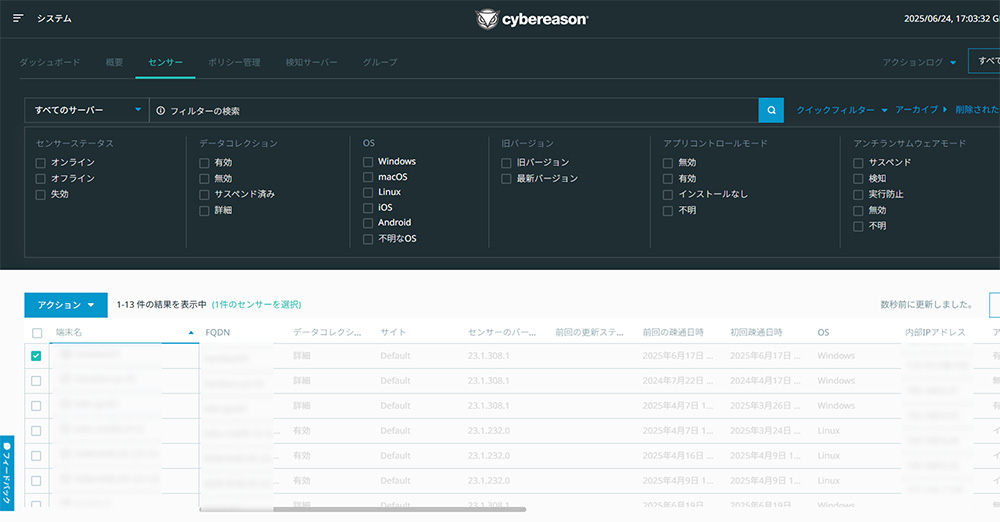Sort by the FQDN column header

[x=217, y=332]
